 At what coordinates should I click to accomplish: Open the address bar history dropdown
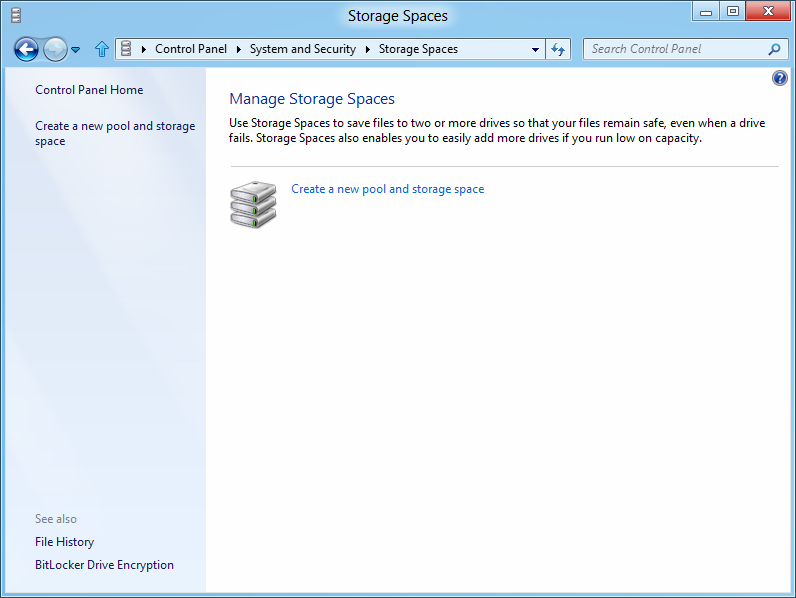pos(535,49)
